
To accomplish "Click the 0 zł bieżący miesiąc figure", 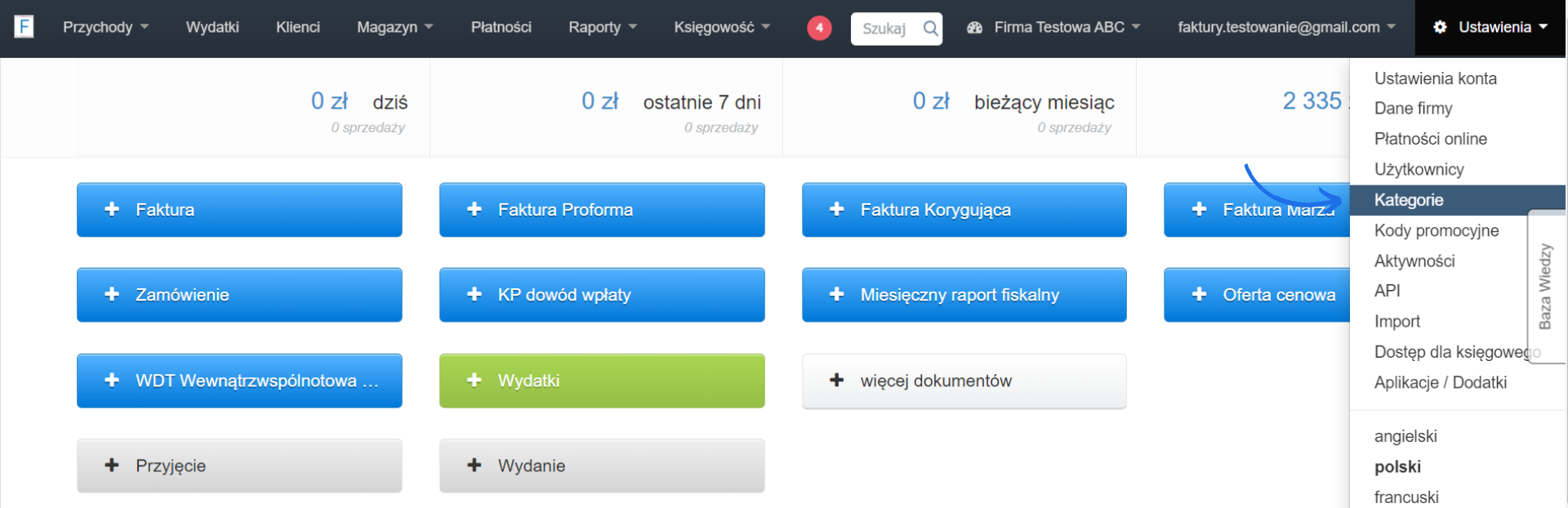I will click(x=931, y=101).
